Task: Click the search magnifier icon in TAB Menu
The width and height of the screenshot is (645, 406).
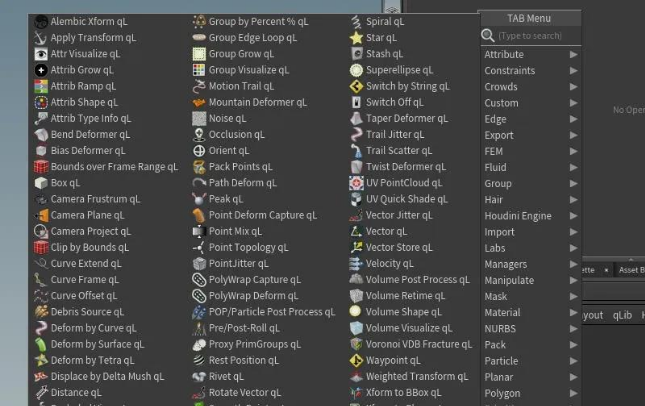Action: pyautogui.click(x=488, y=36)
